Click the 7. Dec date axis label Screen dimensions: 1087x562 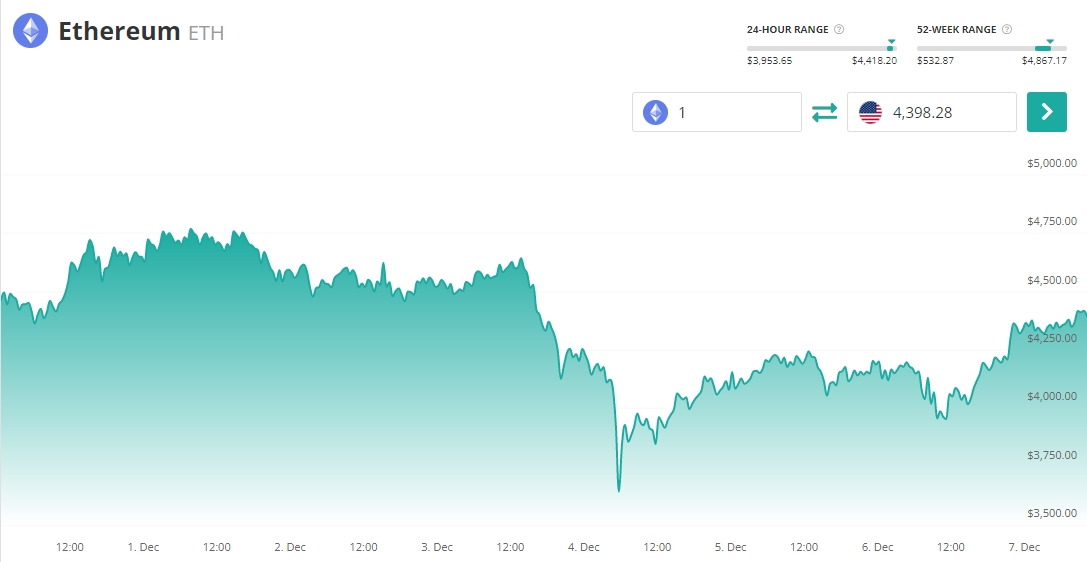(1024, 547)
